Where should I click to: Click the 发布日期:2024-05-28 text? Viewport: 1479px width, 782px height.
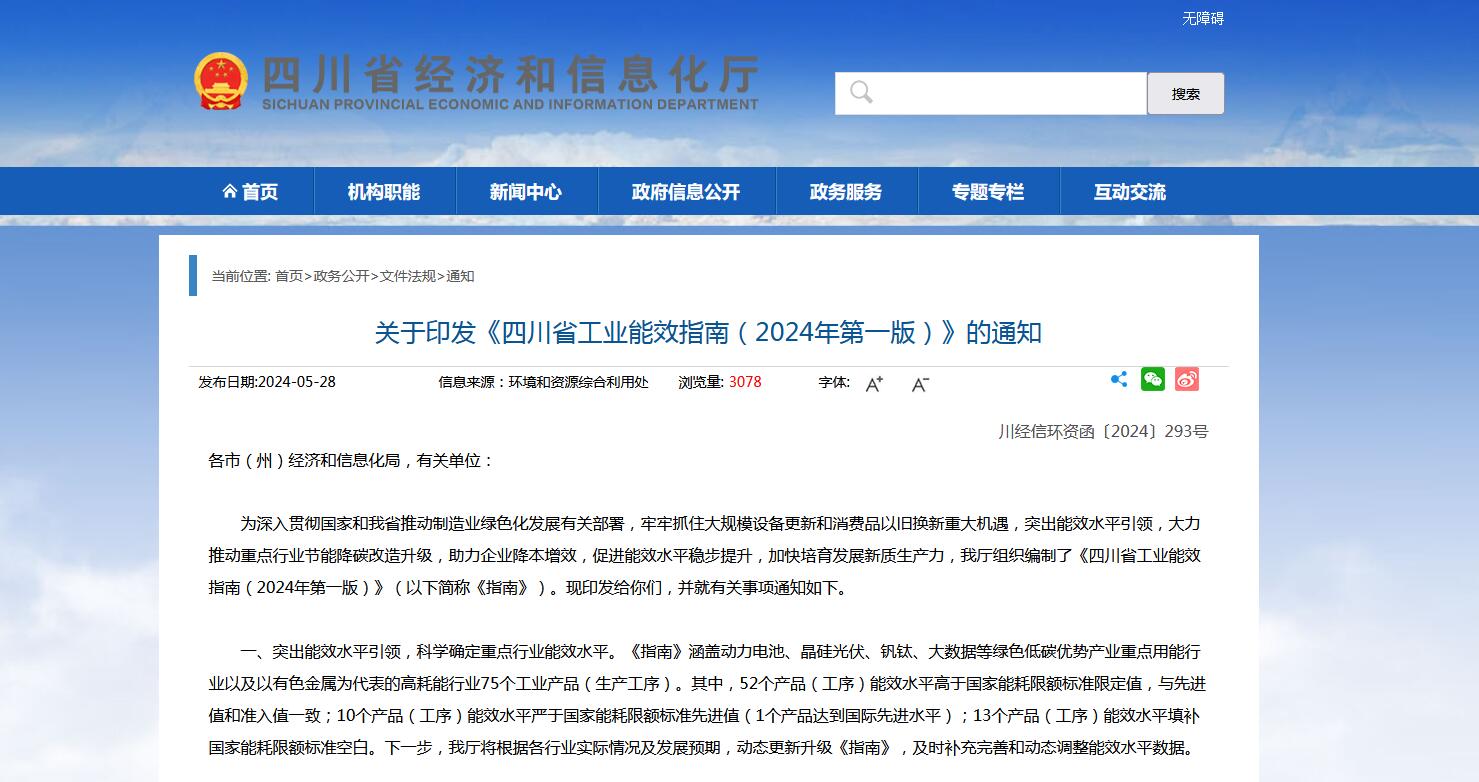pos(267,382)
